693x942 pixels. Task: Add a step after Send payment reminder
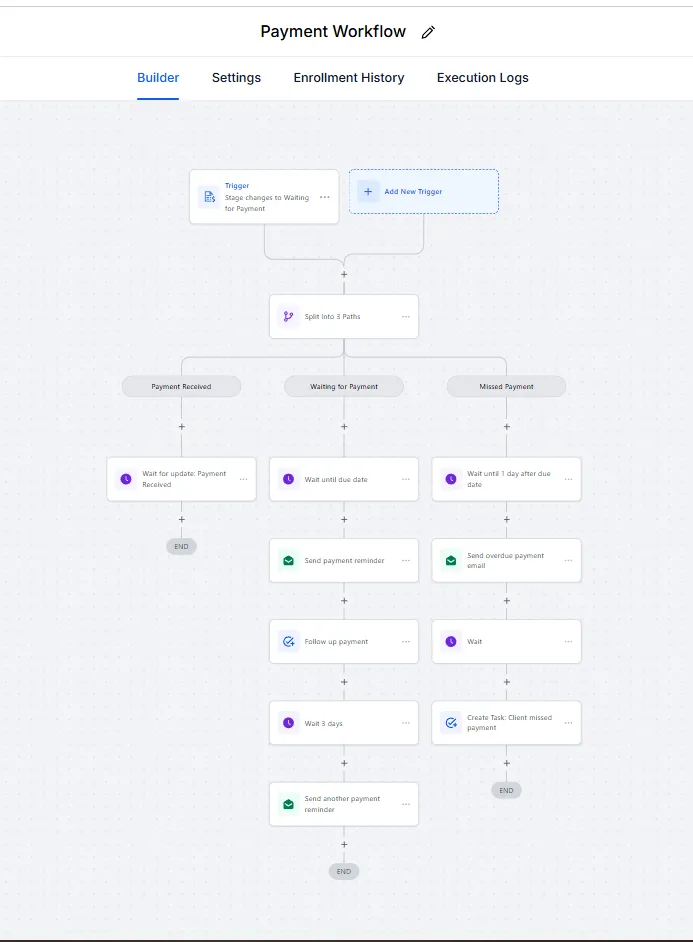coord(344,601)
